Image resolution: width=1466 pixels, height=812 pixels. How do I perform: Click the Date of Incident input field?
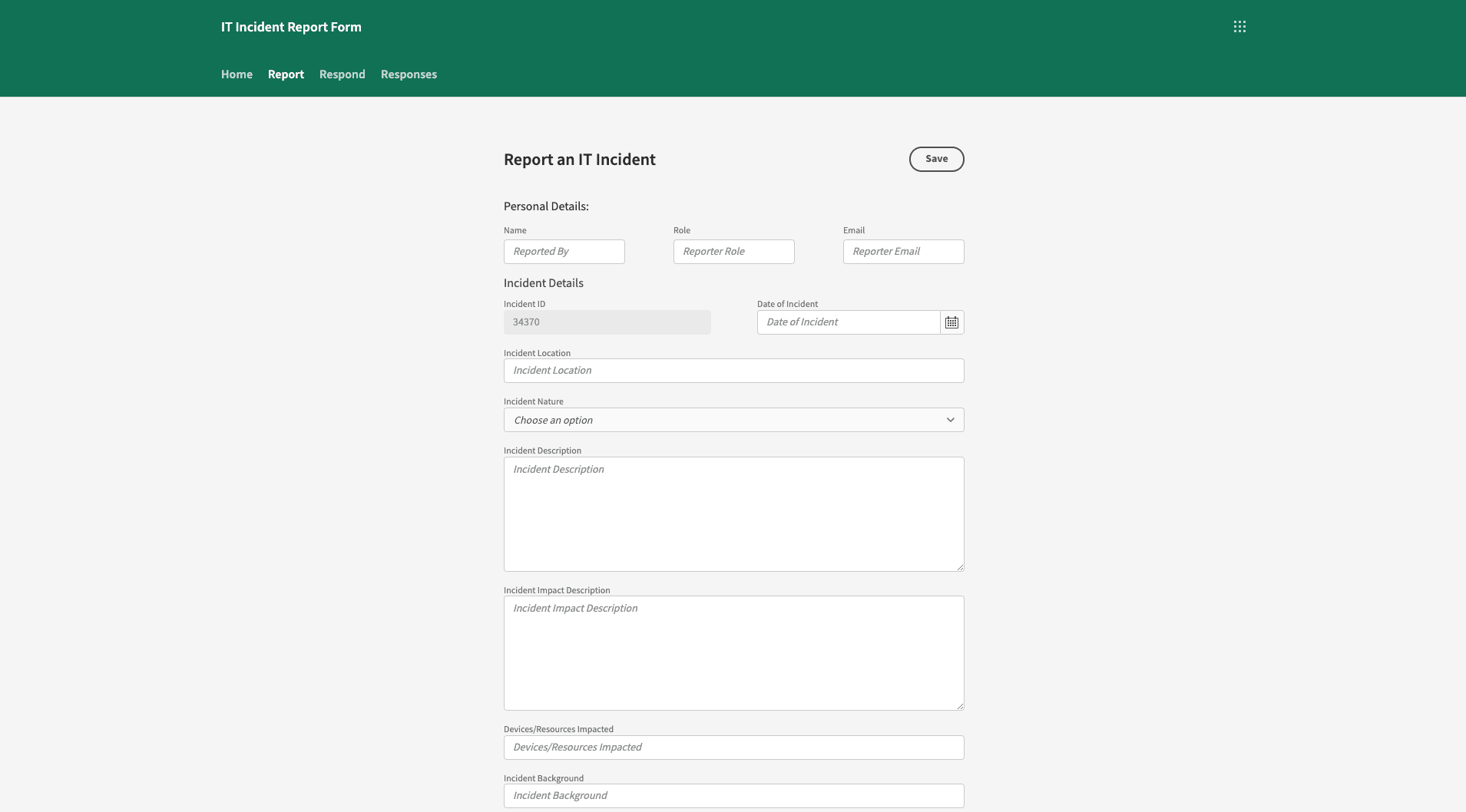849,322
